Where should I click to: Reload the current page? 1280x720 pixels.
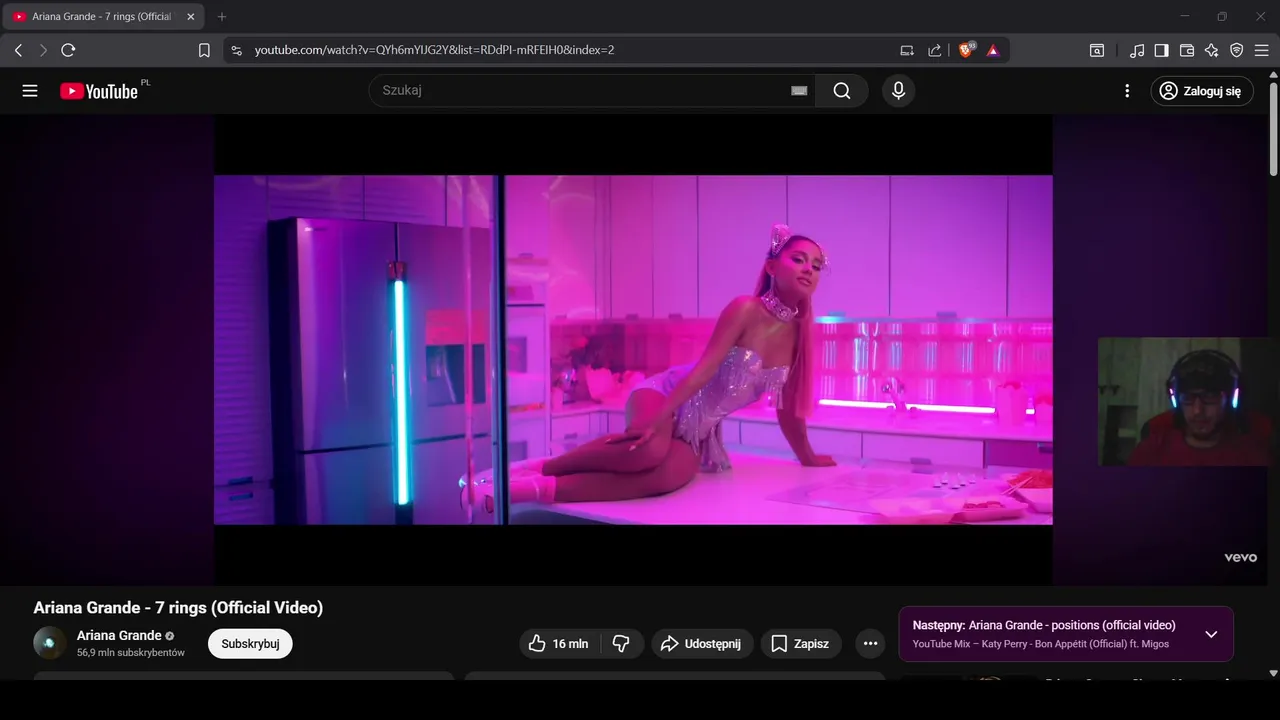68,50
